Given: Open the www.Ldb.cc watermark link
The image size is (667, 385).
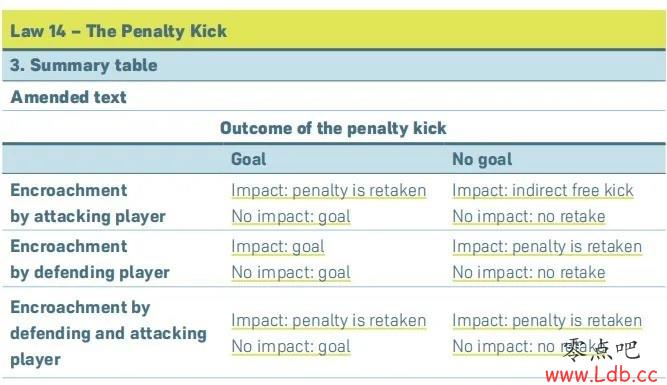Looking at the screenshot, I should coord(601,375).
